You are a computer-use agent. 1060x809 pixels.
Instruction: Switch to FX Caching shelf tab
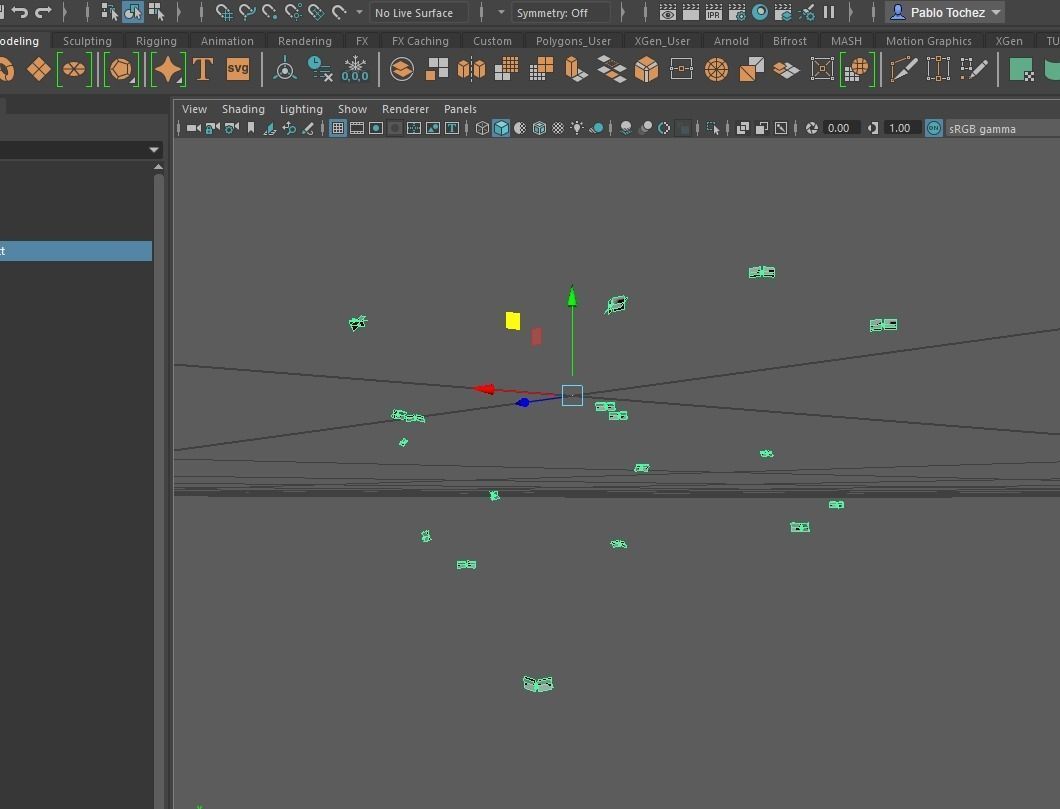420,41
